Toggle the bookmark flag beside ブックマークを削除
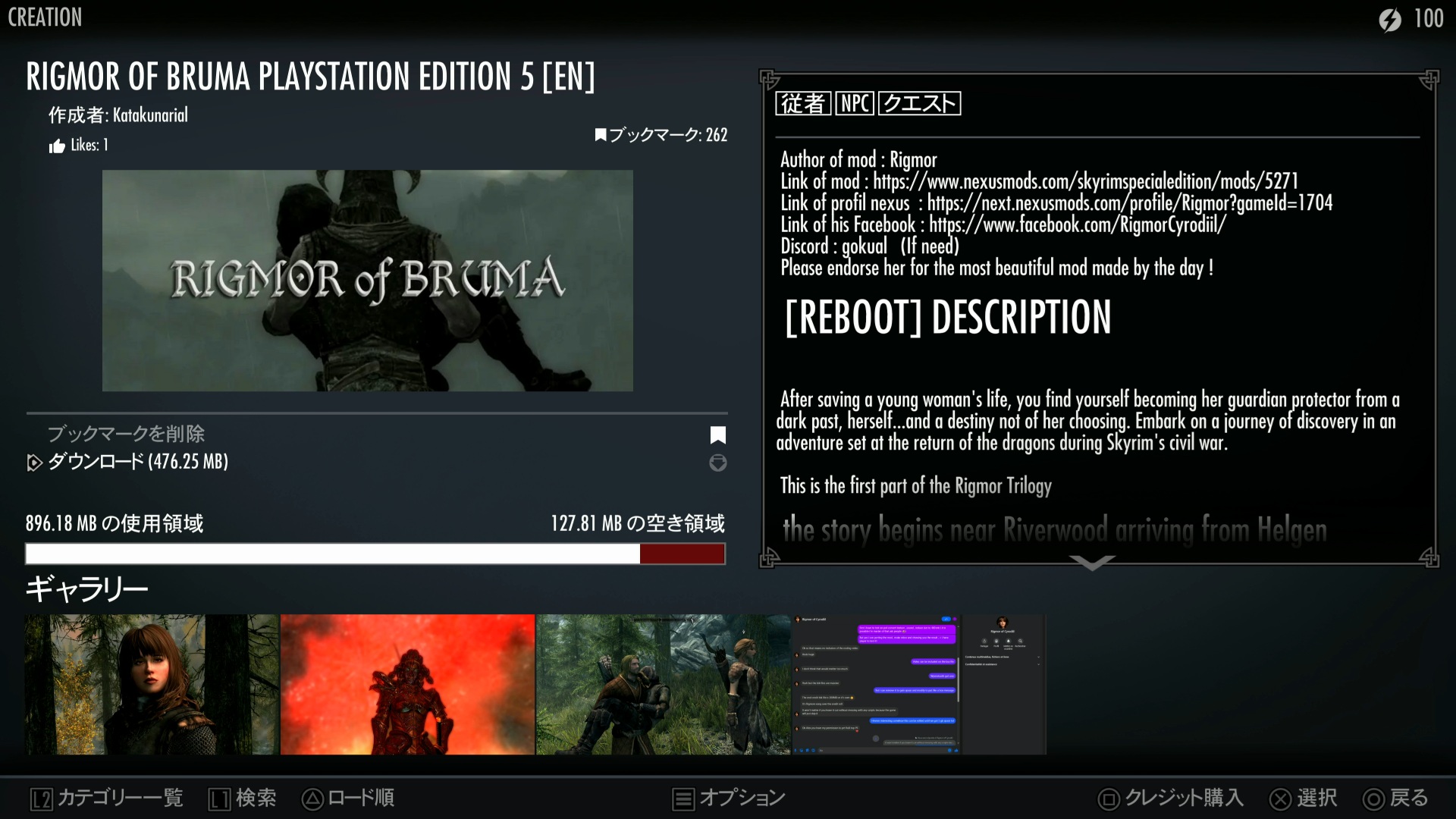This screenshot has width=1456, height=819. [718, 435]
